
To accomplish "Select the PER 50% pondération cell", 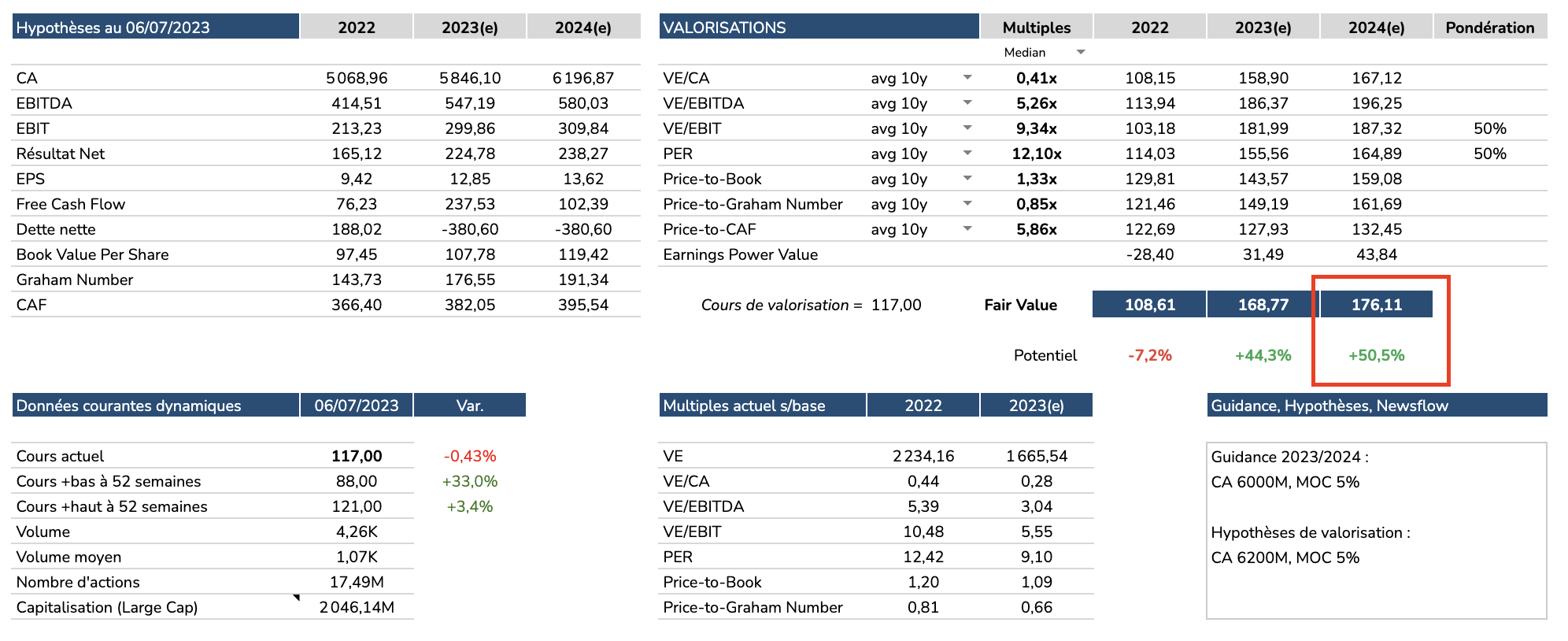I will (x=1489, y=154).
